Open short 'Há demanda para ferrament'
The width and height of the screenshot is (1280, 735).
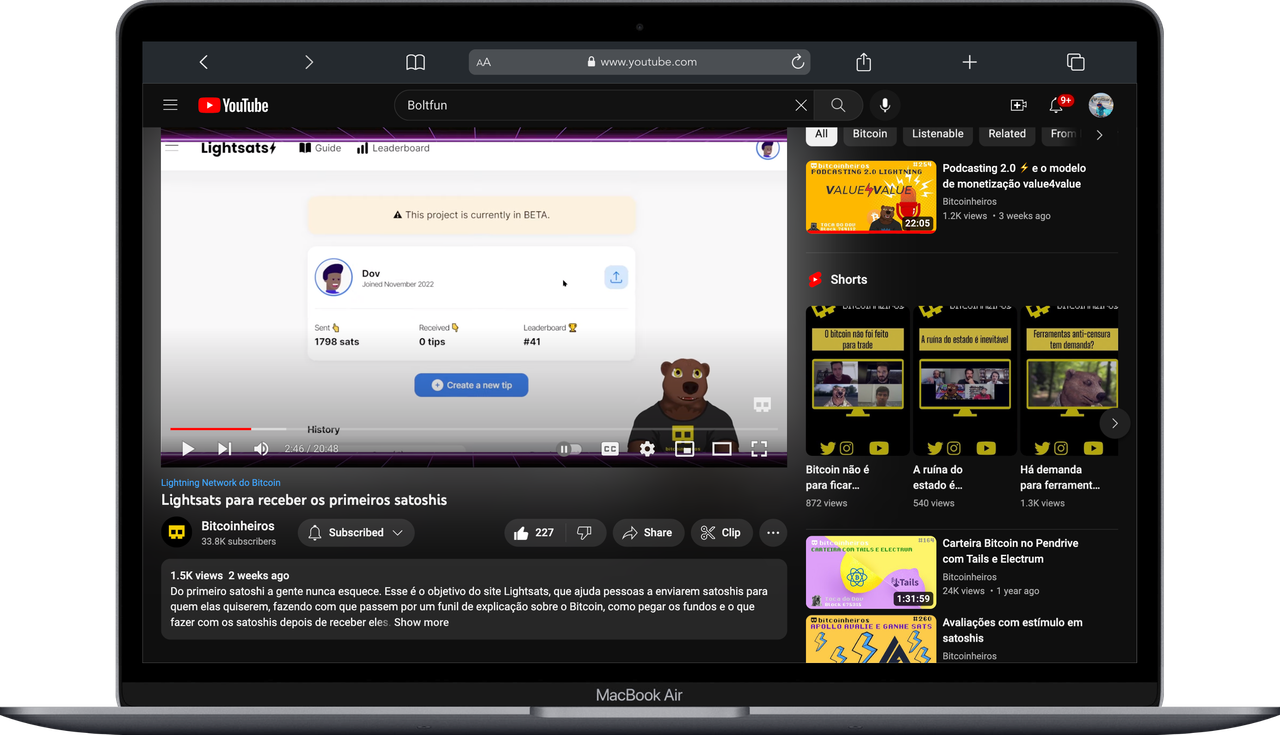click(x=1069, y=408)
